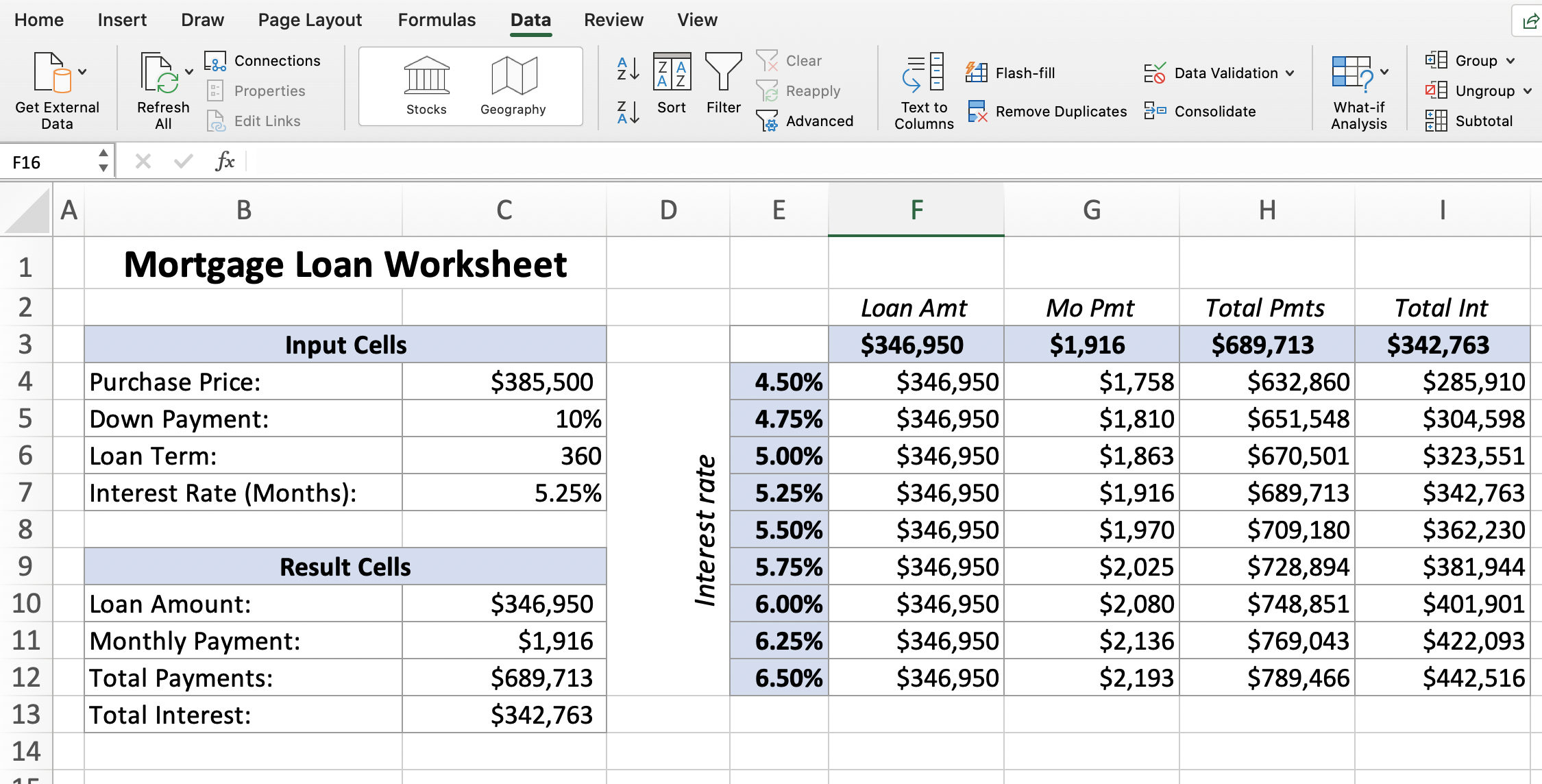Viewport: 1542px width, 784px height.
Task: Select the Down Payment cell 10%
Action: pos(504,419)
